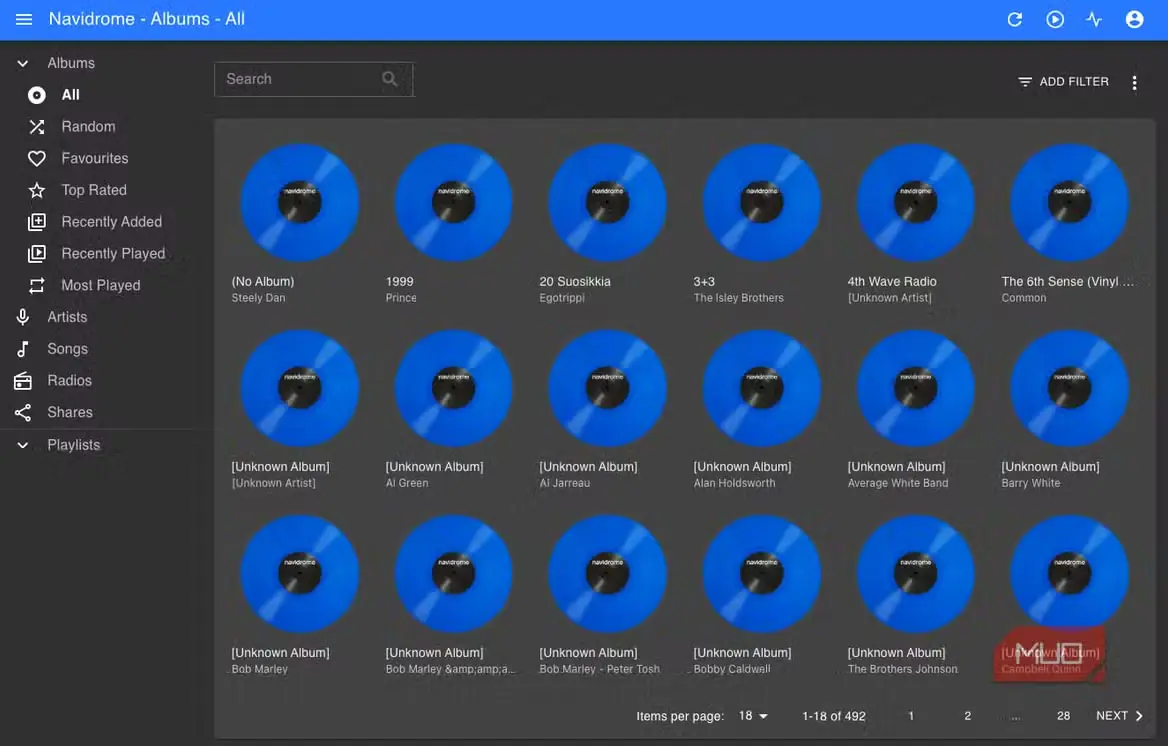Screen dimensions: 1168x746
Task: Open Favourites albums view
Action: point(95,158)
